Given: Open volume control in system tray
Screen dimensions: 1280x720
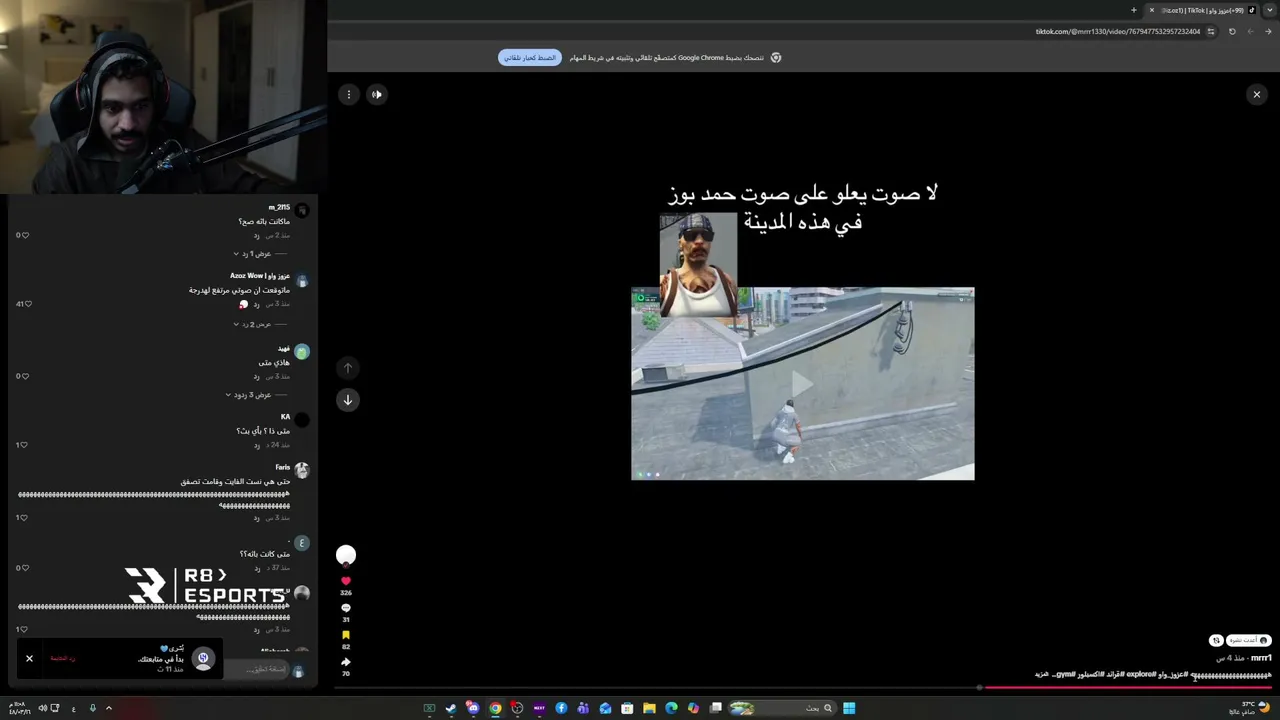Looking at the screenshot, I should (x=43, y=708).
